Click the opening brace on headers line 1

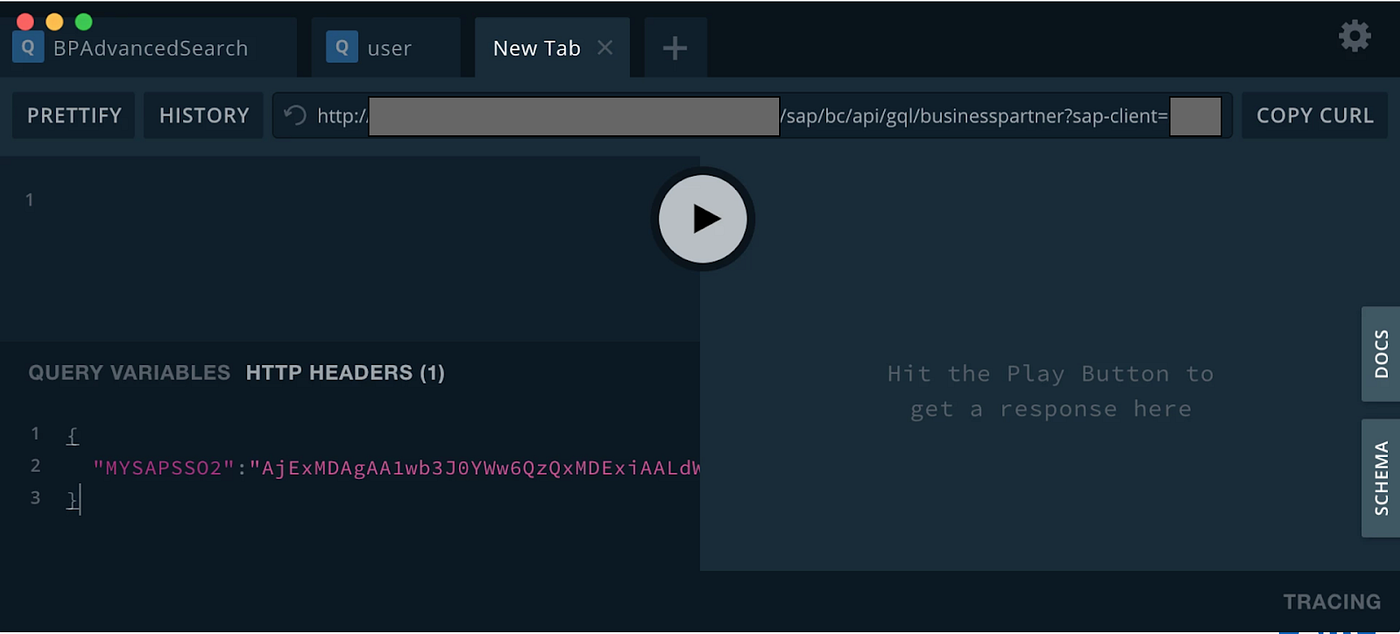click(72, 435)
